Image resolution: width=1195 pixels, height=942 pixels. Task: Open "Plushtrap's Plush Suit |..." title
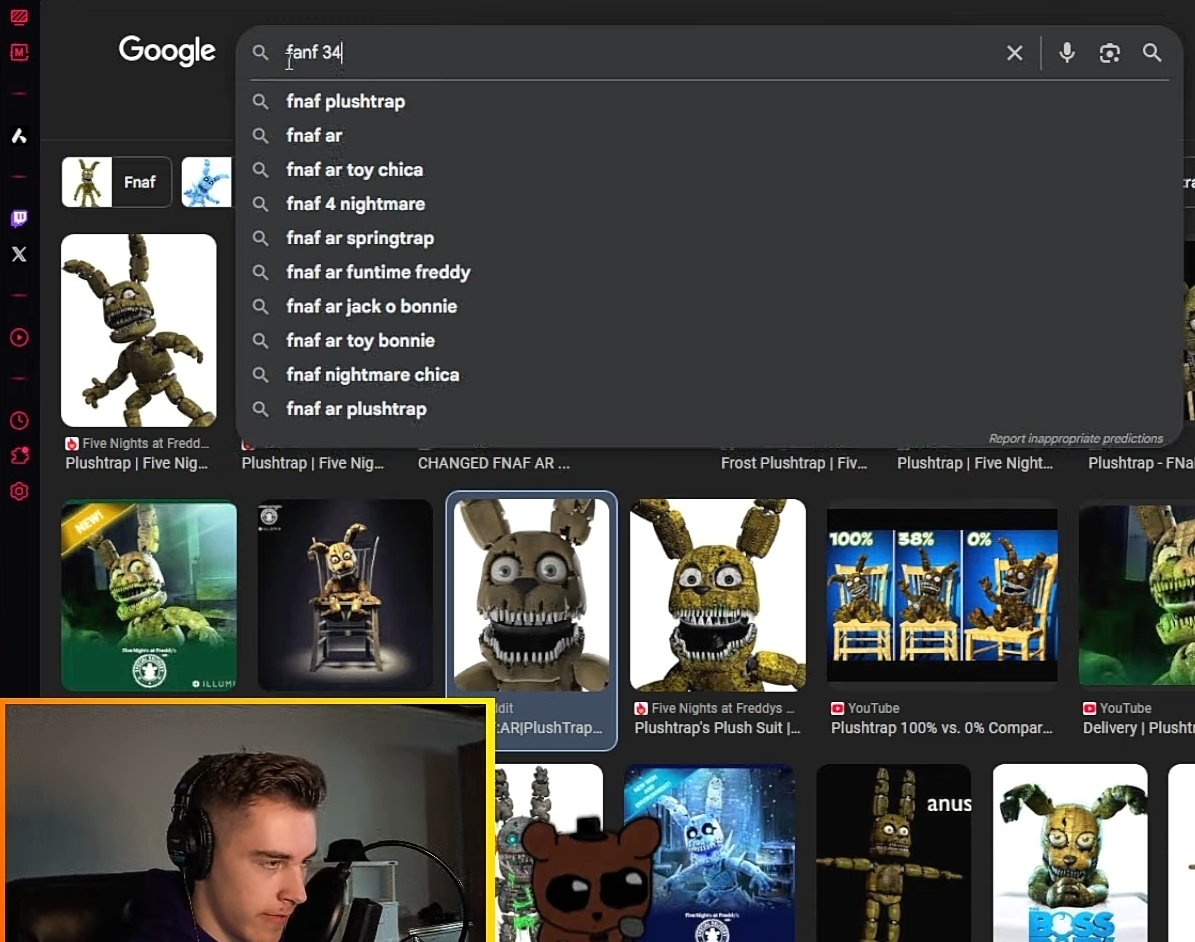(717, 728)
